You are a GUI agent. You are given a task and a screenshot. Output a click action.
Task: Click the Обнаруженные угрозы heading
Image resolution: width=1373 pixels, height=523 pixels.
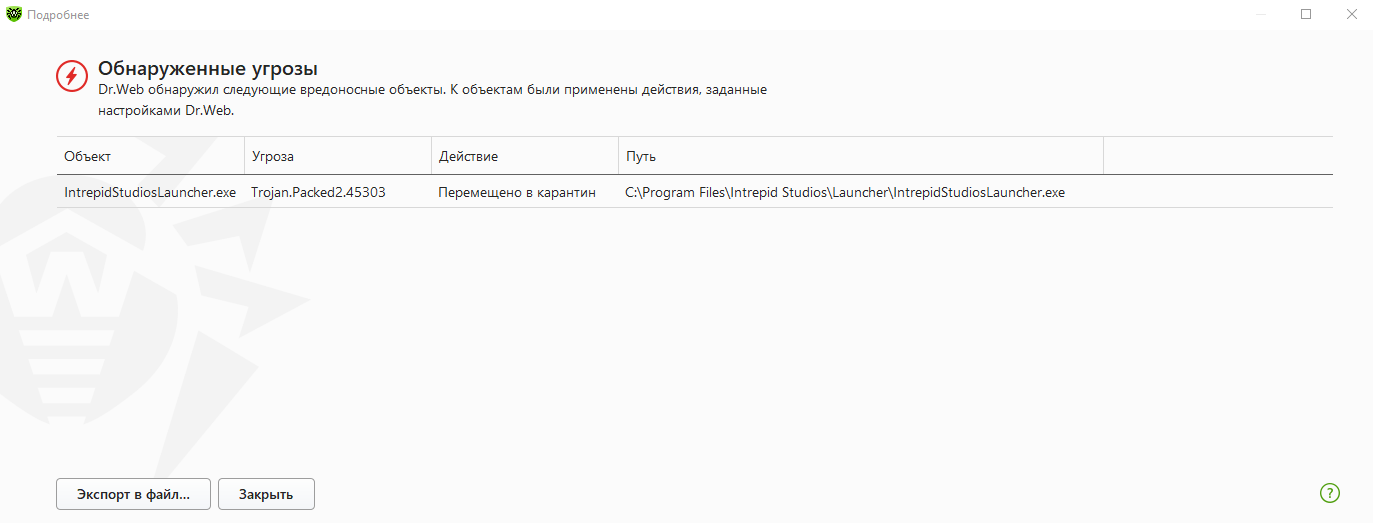(208, 69)
